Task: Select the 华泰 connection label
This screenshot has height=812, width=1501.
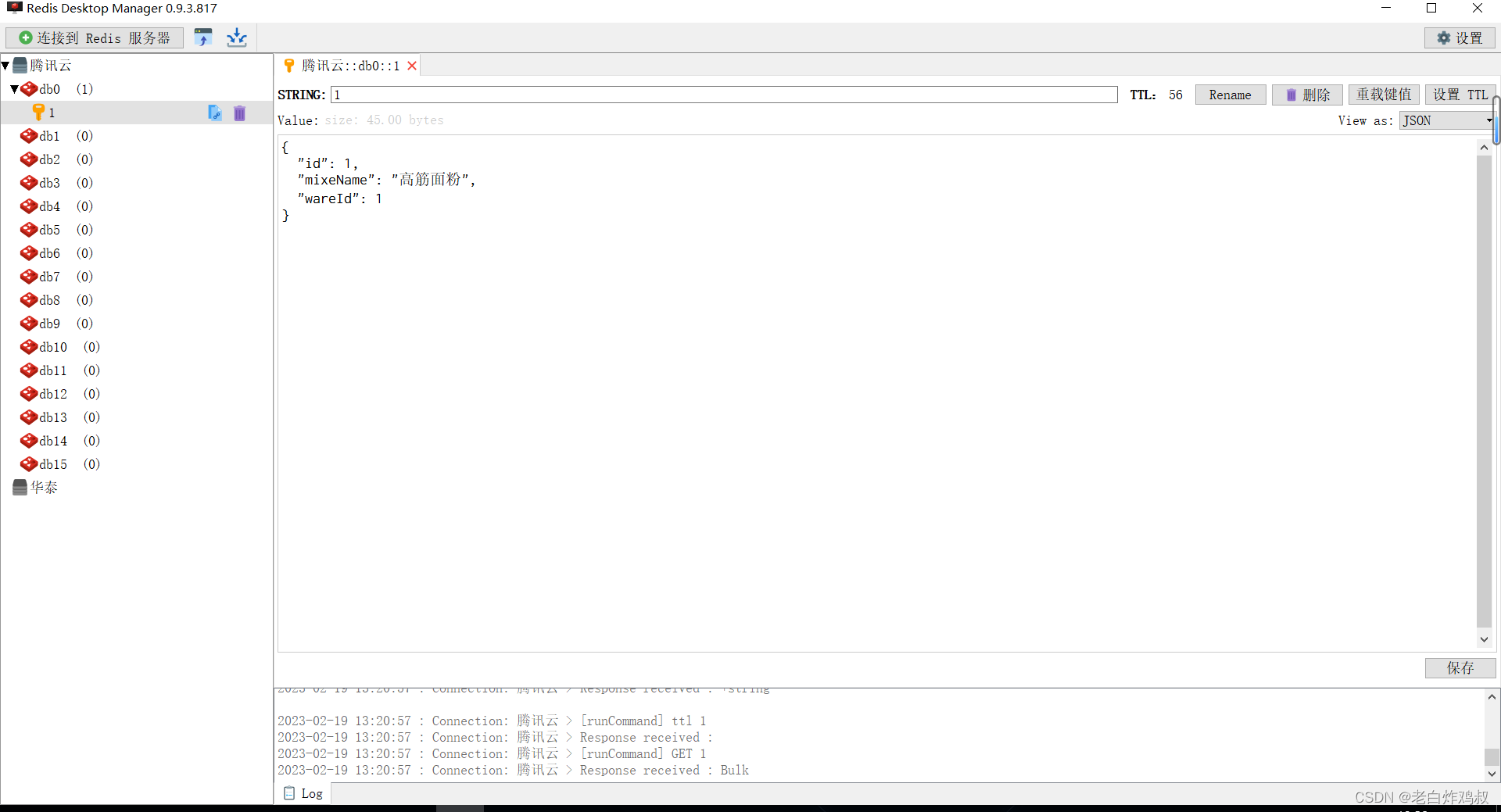Action: (44, 488)
